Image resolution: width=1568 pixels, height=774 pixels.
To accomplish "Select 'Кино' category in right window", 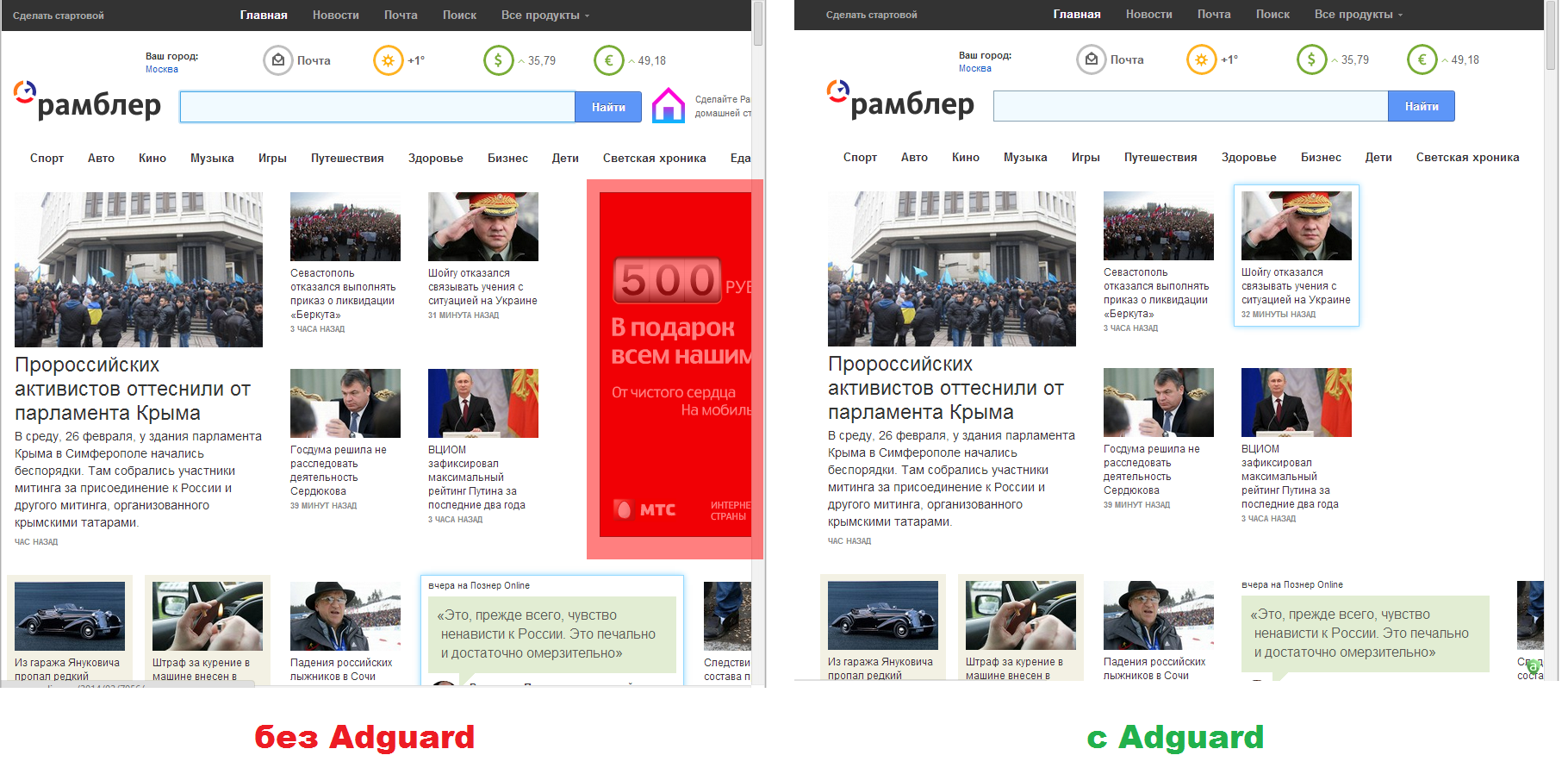I will [x=966, y=158].
